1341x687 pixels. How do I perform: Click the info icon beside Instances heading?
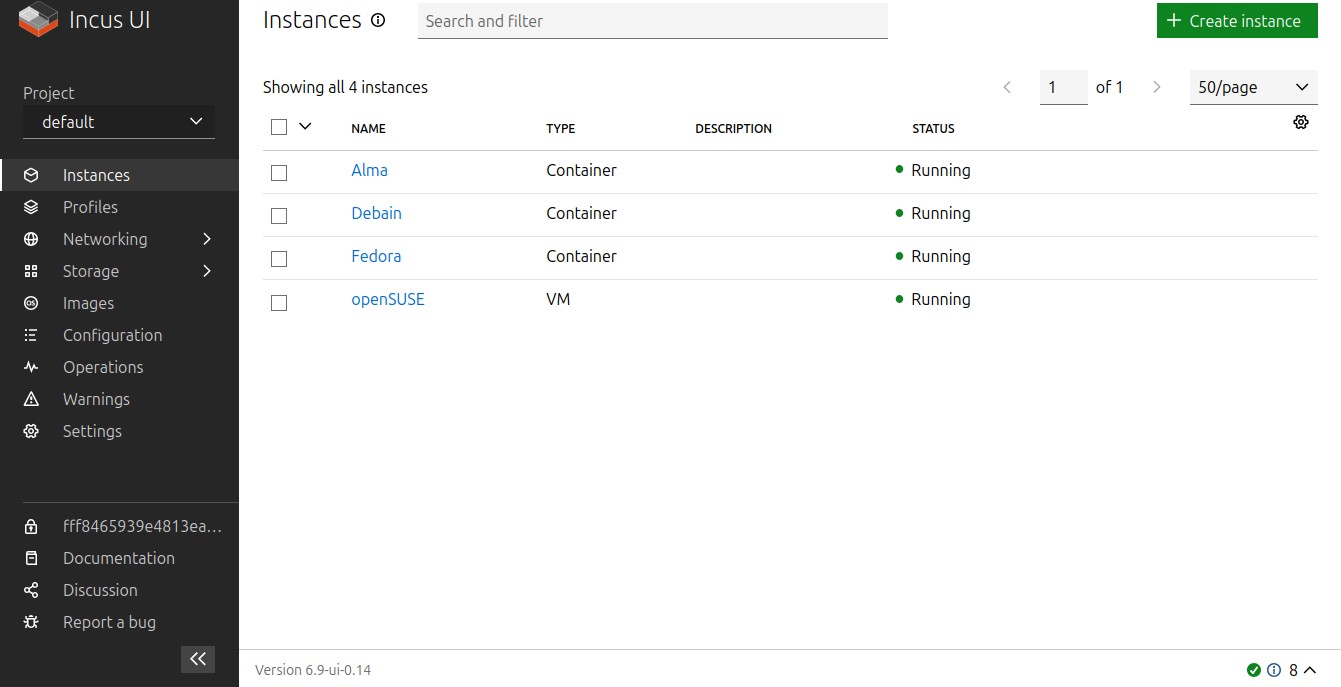pyautogui.click(x=378, y=20)
